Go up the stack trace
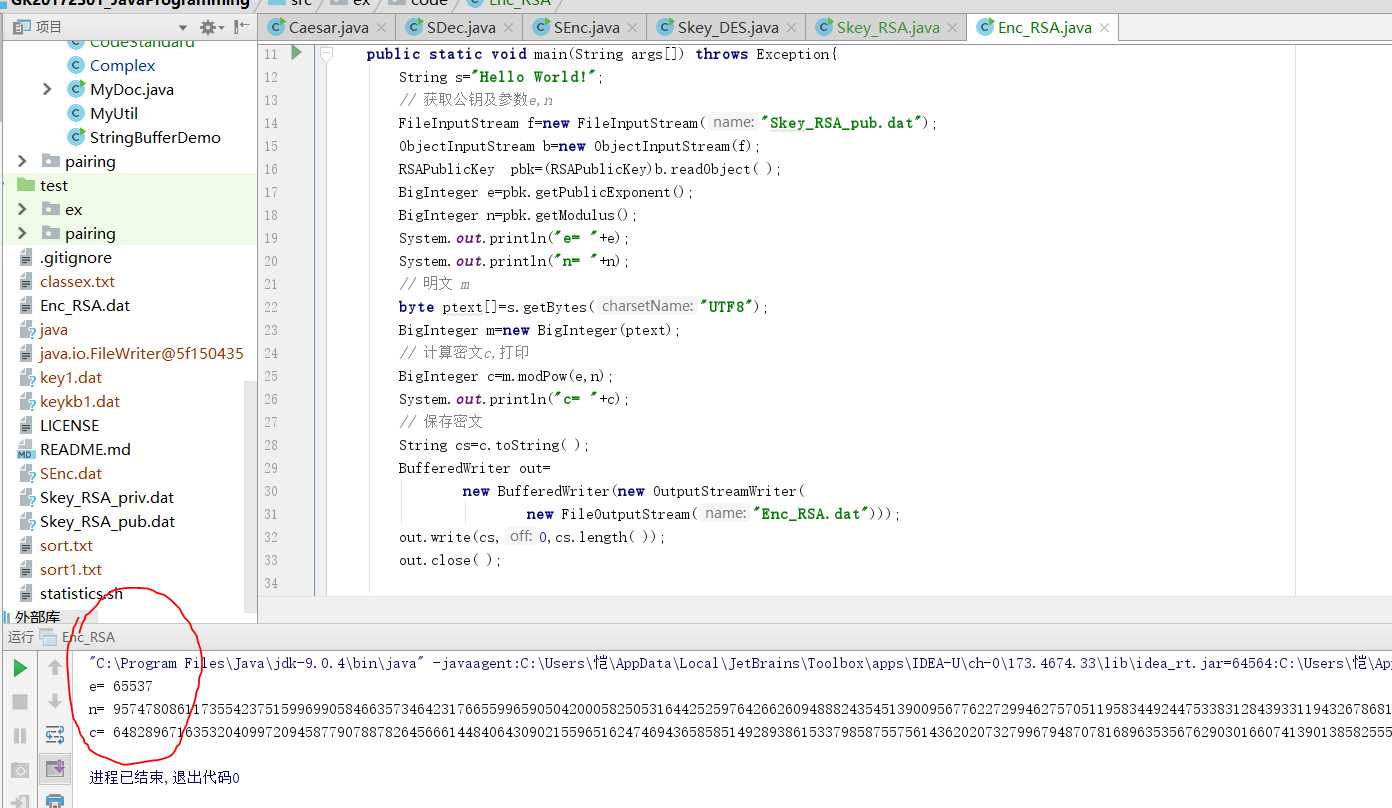 55,668
